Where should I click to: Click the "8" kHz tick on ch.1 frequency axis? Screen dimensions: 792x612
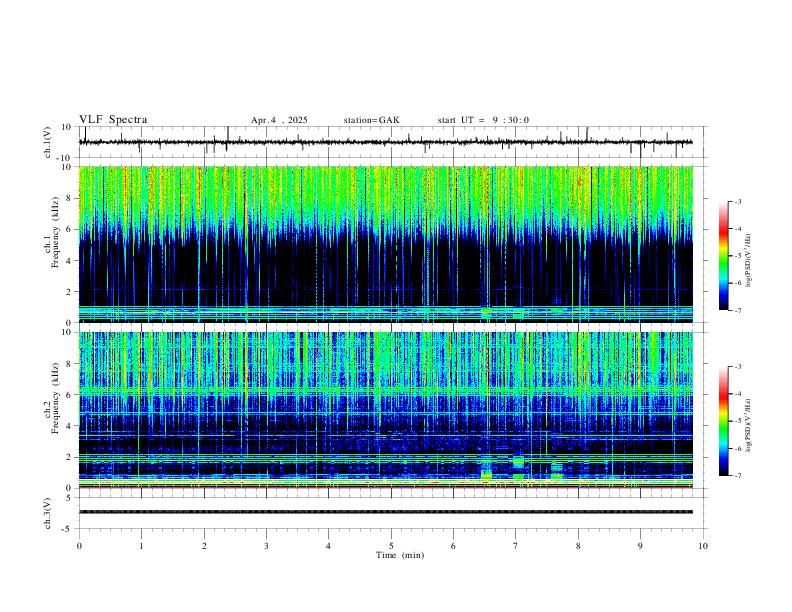tap(71, 198)
